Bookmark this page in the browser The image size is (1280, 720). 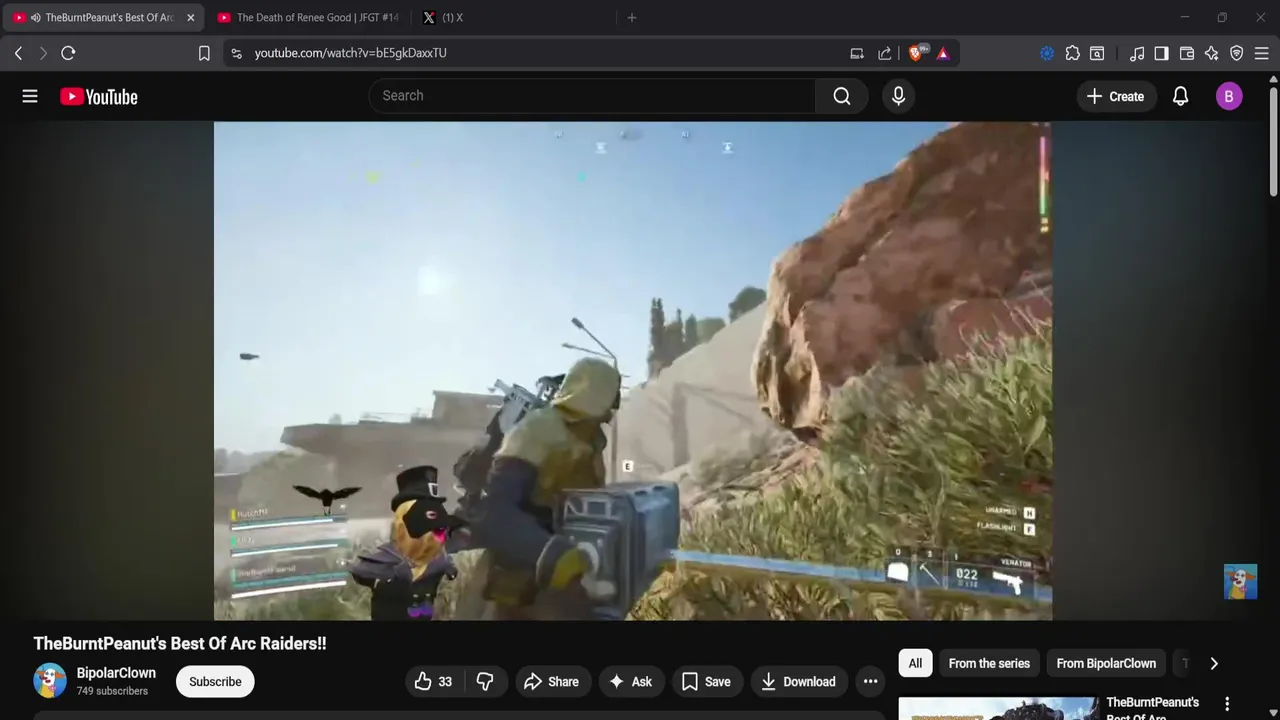pyautogui.click(x=204, y=53)
